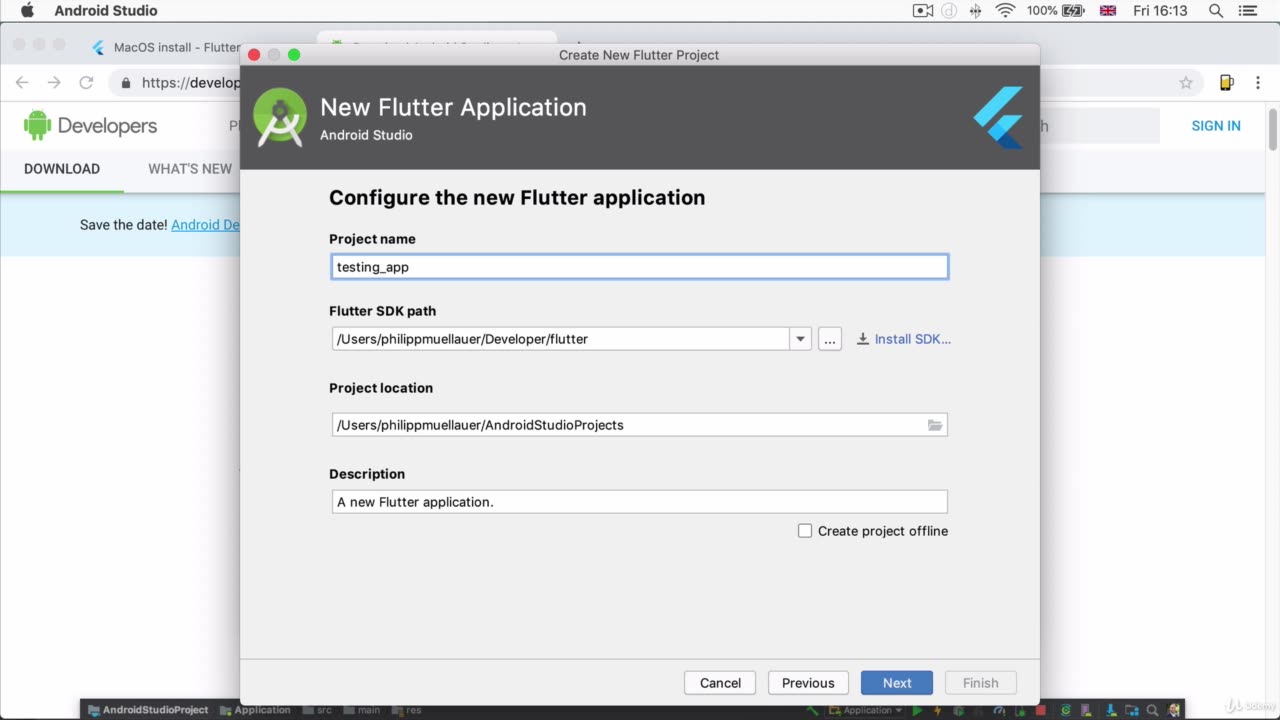Click the Project location text field
Screen dimensions: 1280x720
tap(640, 425)
